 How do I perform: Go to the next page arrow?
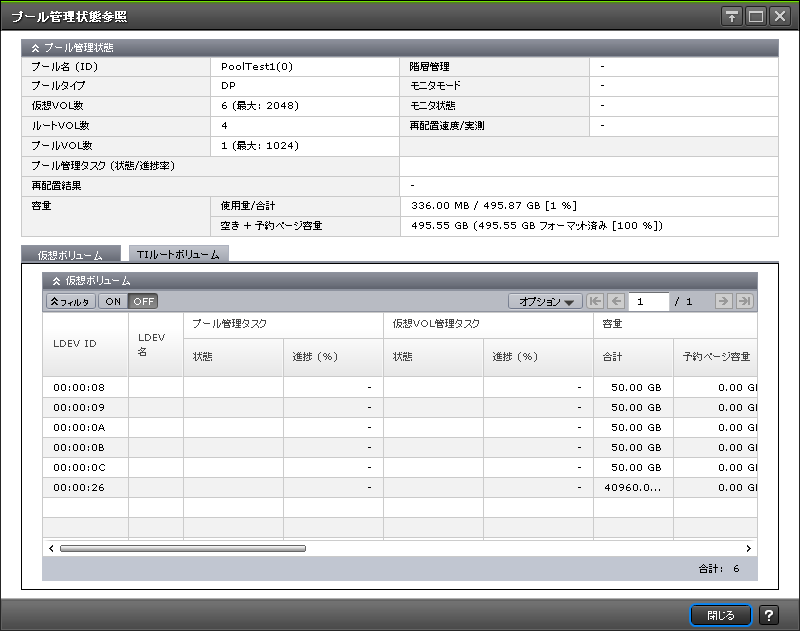[724, 301]
